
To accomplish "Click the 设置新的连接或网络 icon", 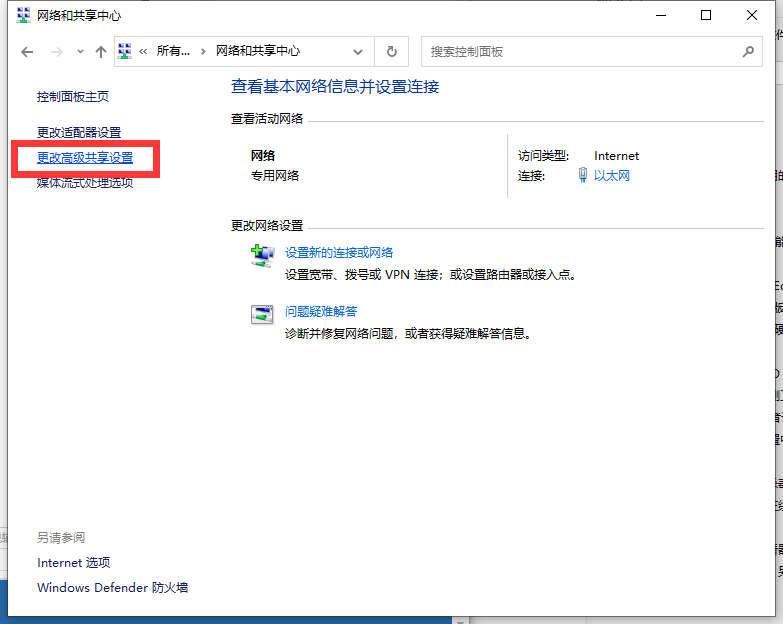I will pyautogui.click(x=262, y=256).
